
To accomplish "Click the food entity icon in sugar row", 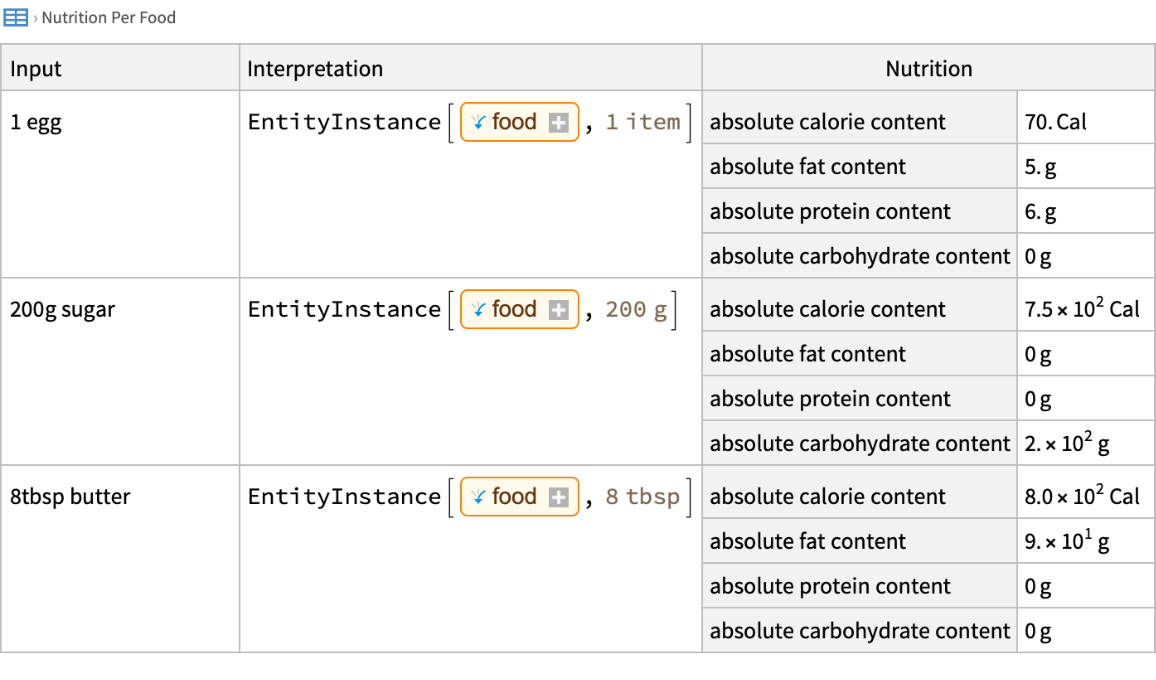I will [478, 310].
